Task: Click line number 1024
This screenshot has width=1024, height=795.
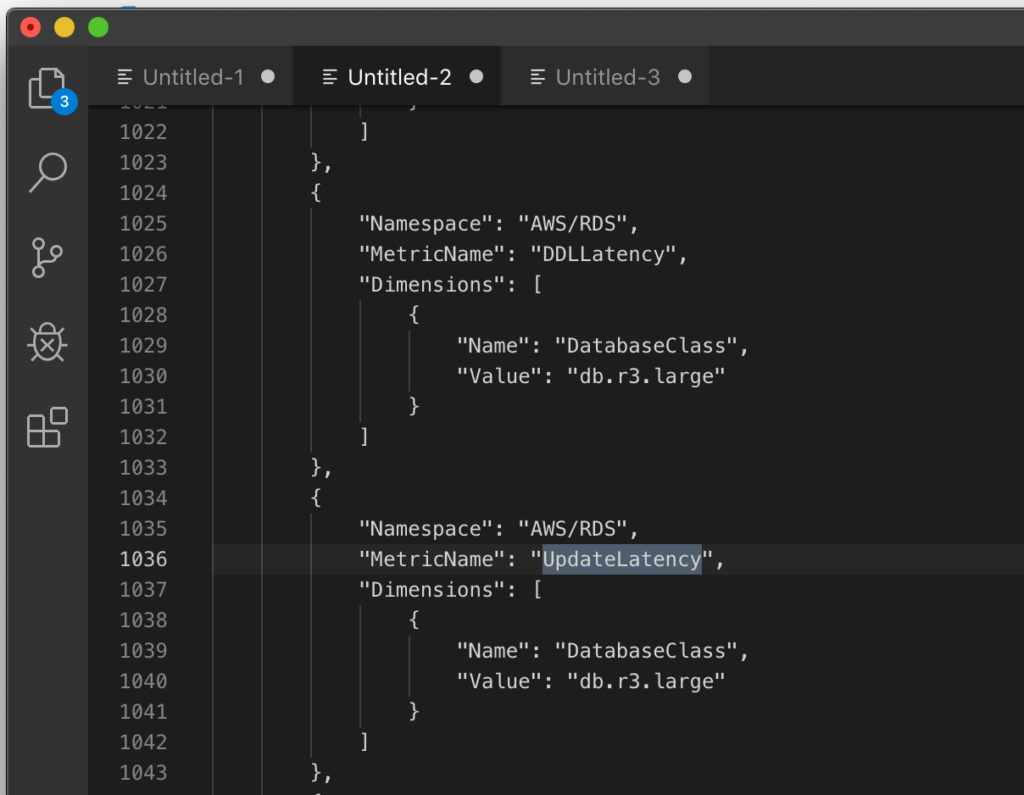Action: coord(143,193)
